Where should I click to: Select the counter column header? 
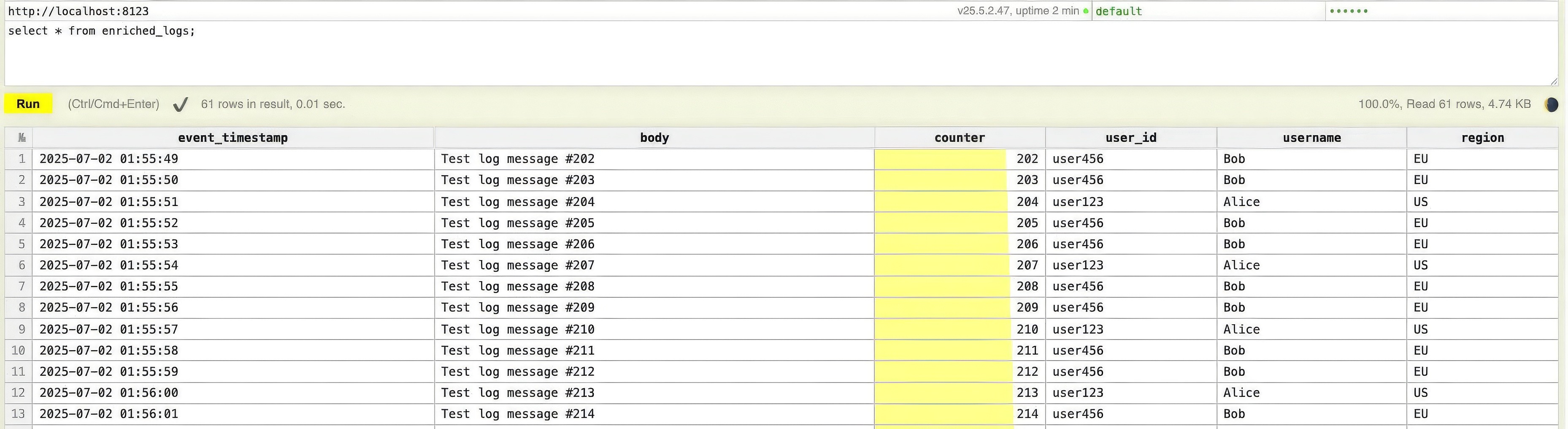tap(960, 138)
